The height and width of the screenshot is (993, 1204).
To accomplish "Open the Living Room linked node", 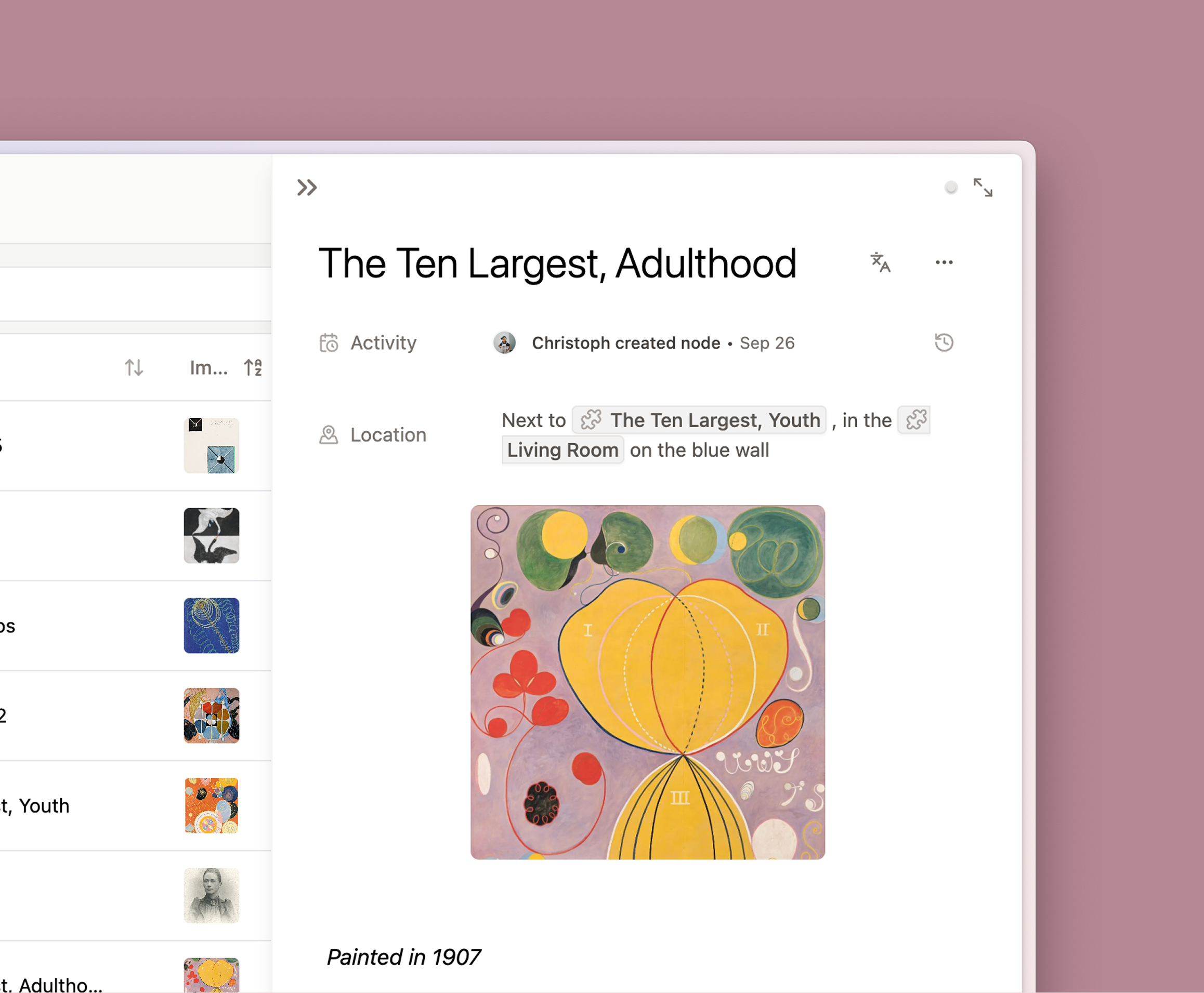I will [562, 449].
